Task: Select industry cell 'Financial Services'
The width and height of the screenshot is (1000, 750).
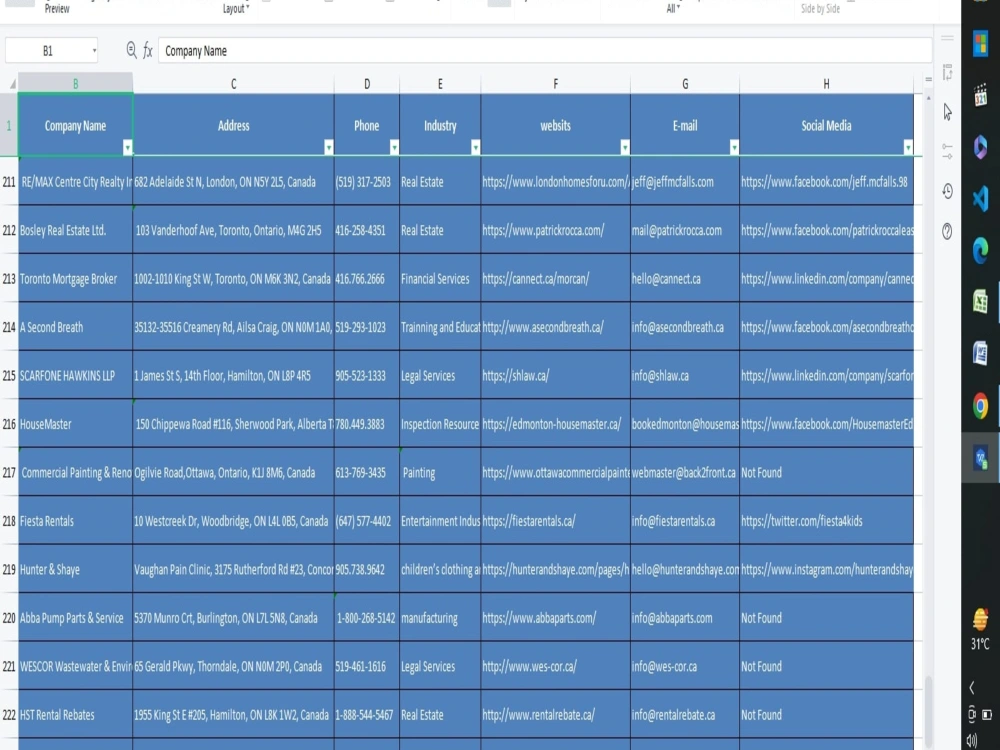Action: (440, 279)
